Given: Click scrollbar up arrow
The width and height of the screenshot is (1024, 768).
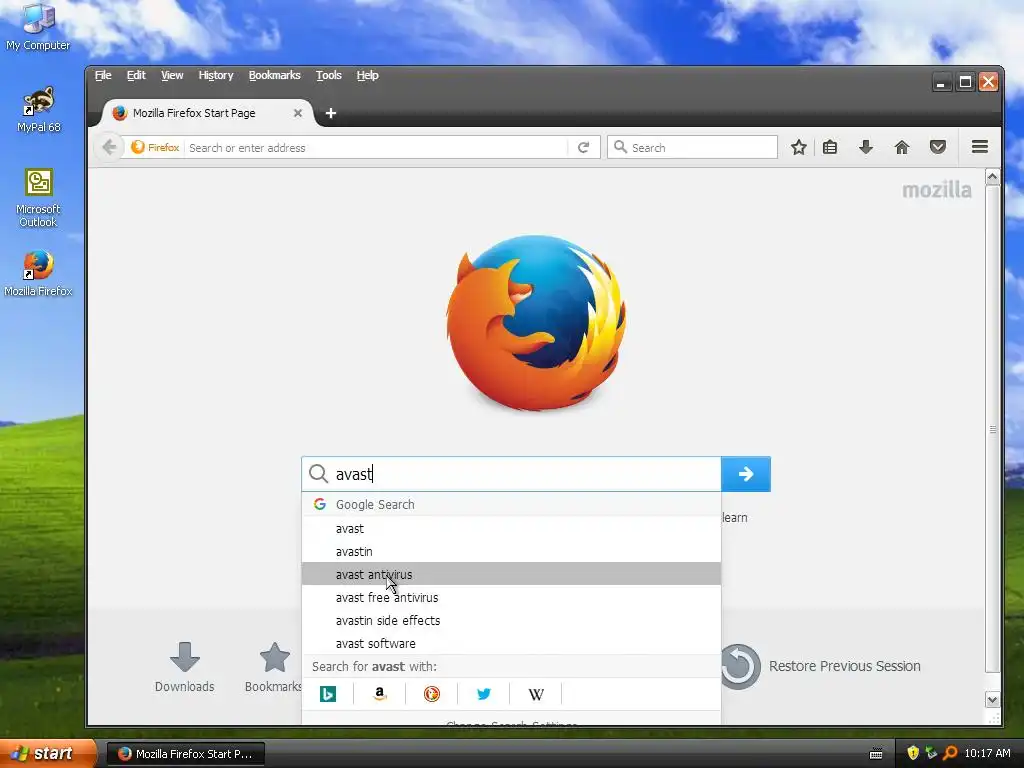Looking at the screenshot, I should click(x=992, y=177).
